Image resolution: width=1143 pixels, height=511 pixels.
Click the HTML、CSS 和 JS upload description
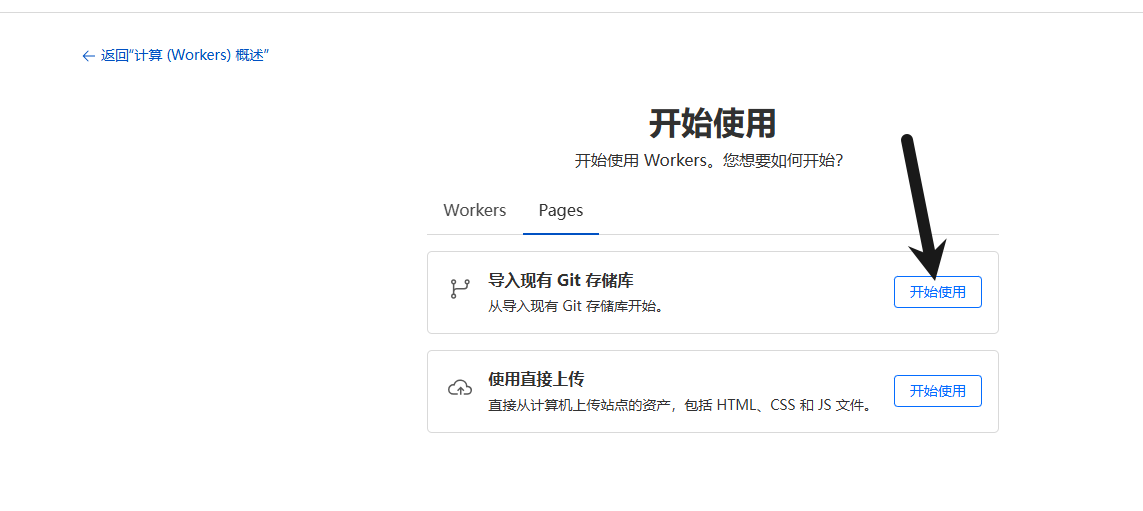click(680, 405)
